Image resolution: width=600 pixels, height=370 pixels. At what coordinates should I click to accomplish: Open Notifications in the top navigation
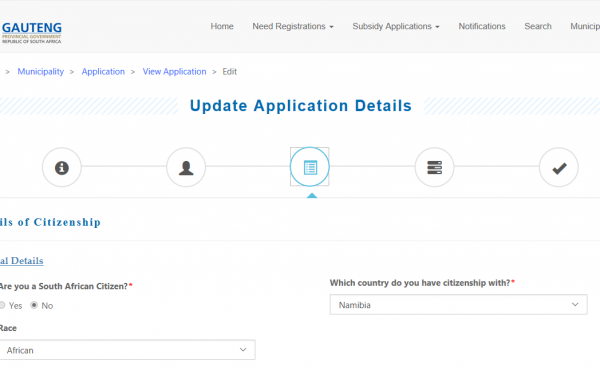tap(482, 26)
